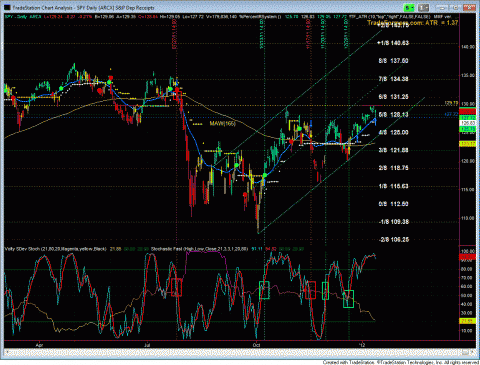Click the yellow 21.55 stochastic axis tag
The width and height of the screenshot is (480, 365).
tap(468, 321)
